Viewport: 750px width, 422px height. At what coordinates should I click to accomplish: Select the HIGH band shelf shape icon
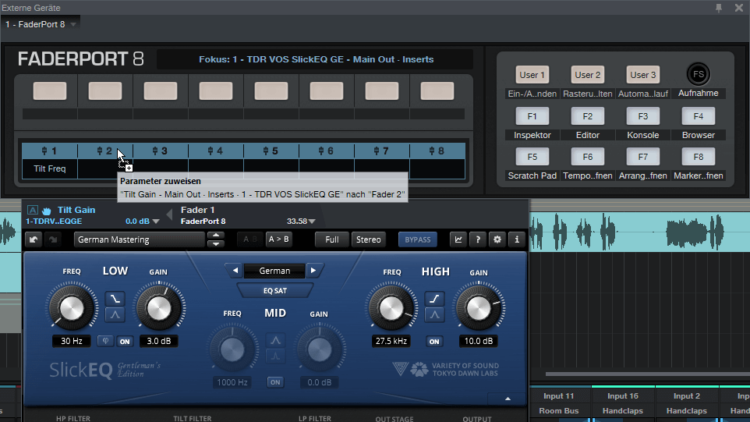434,299
